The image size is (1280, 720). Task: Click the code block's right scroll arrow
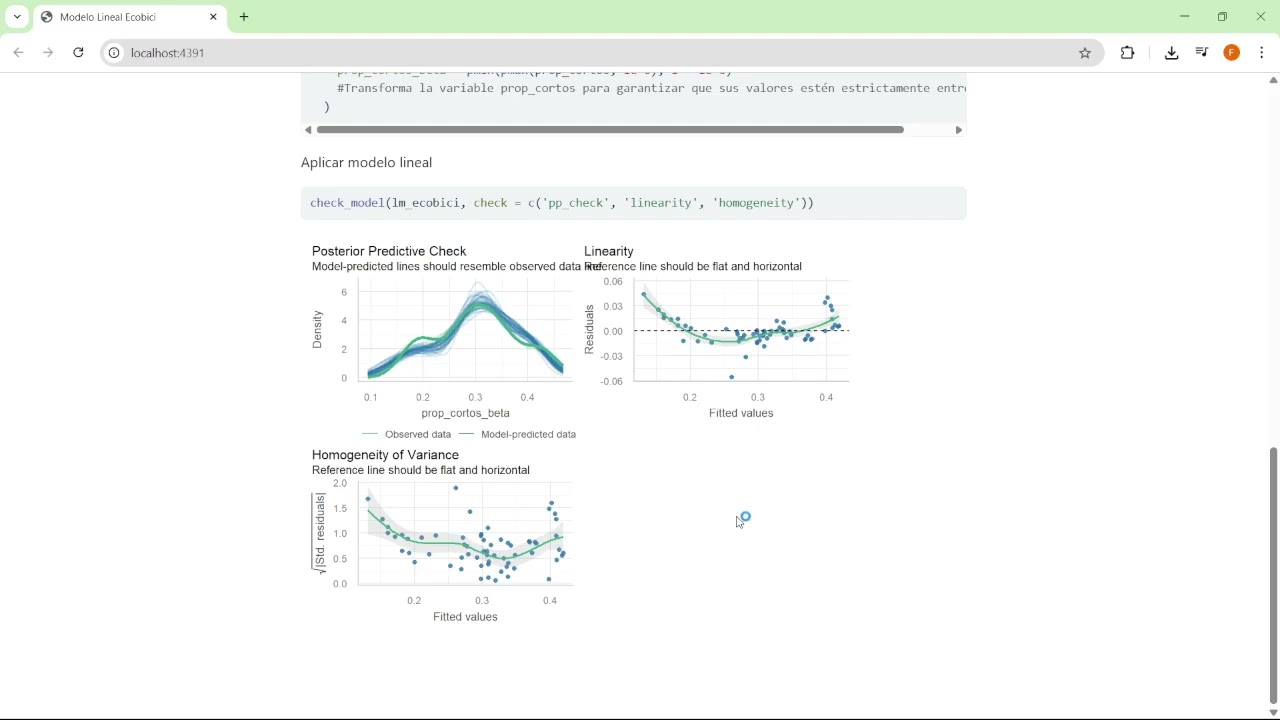tap(959, 130)
